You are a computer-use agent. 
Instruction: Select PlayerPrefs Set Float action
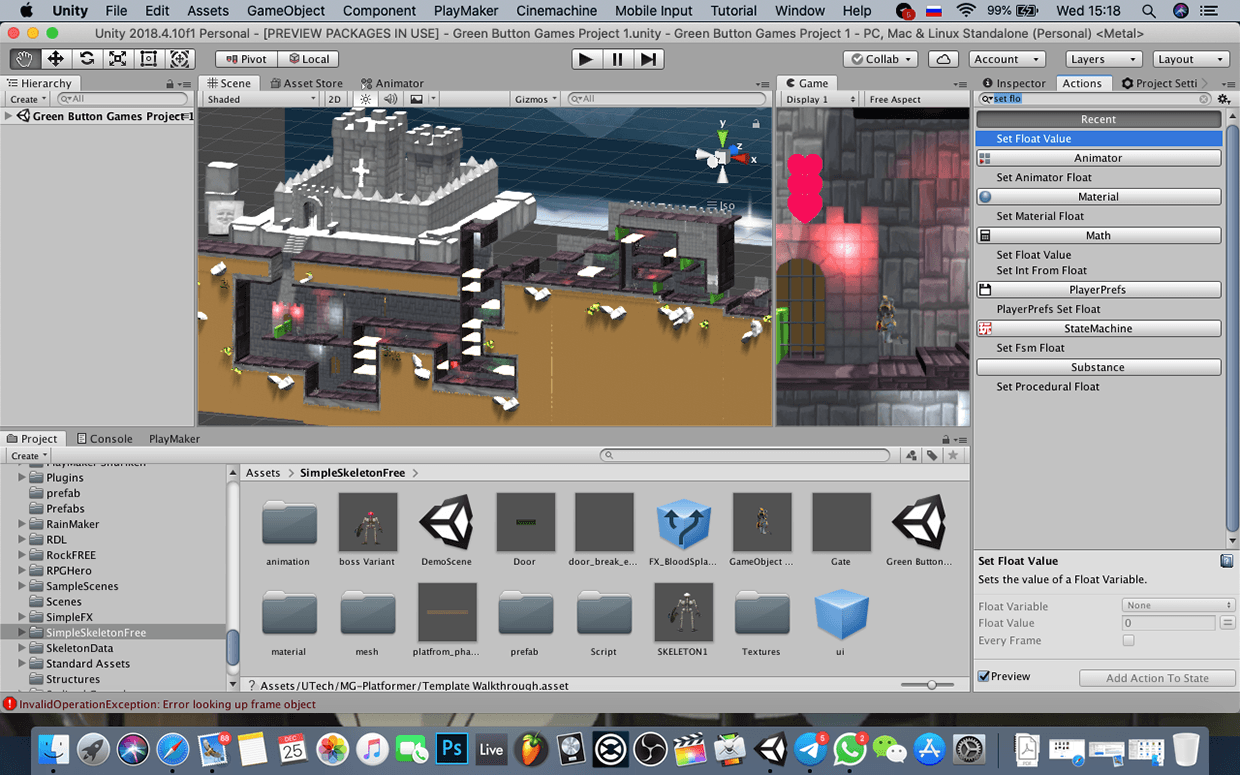click(x=1048, y=309)
